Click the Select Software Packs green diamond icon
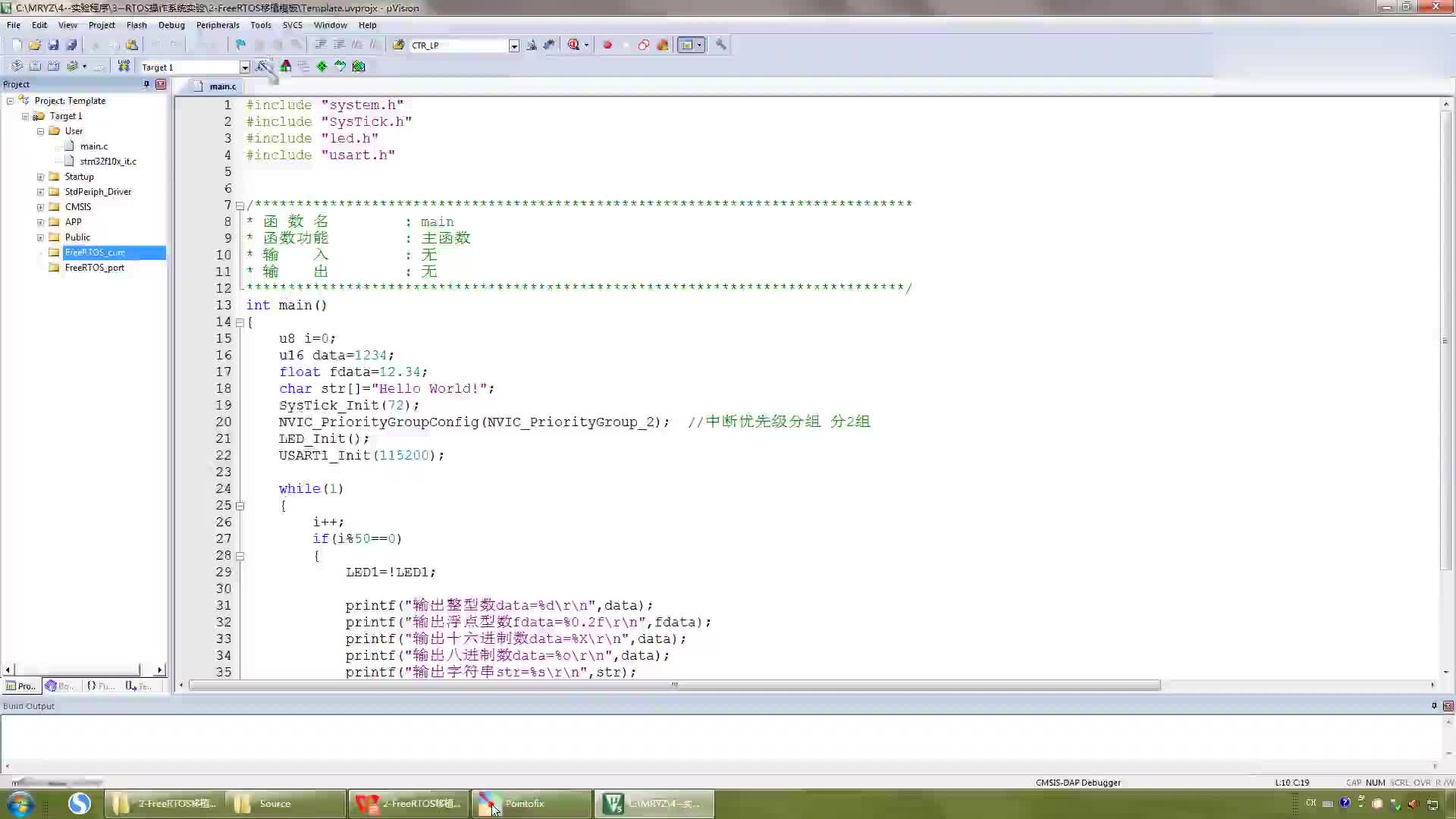Image resolution: width=1456 pixels, height=819 pixels. [x=322, y=67]
